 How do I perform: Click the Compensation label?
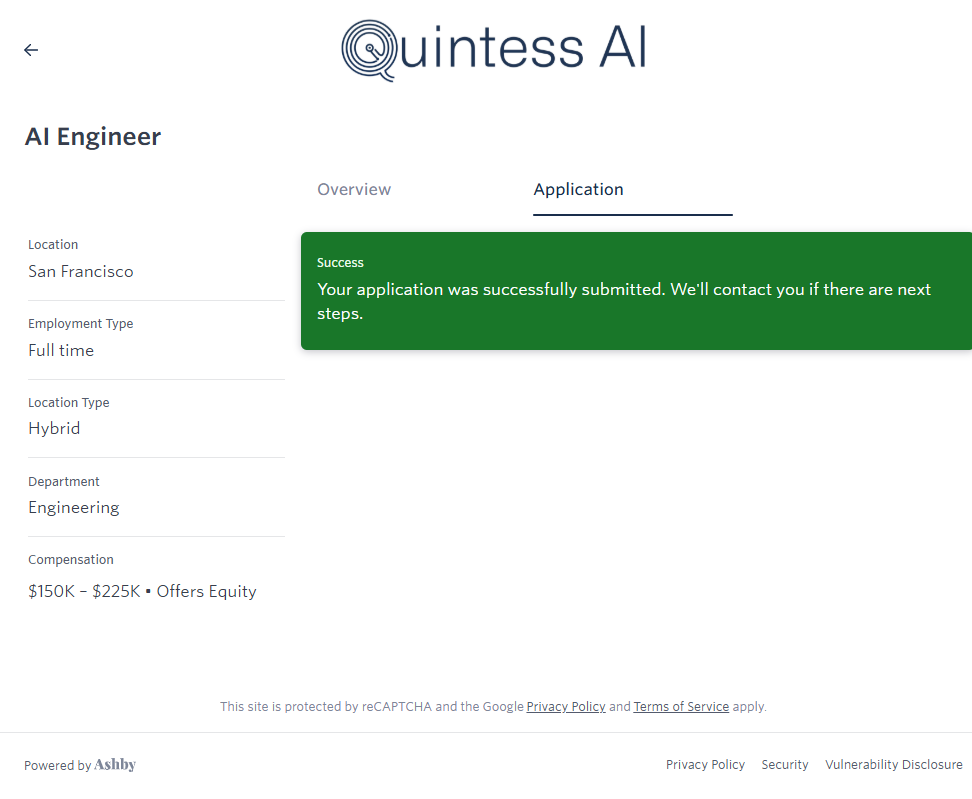tap(71, 560)
